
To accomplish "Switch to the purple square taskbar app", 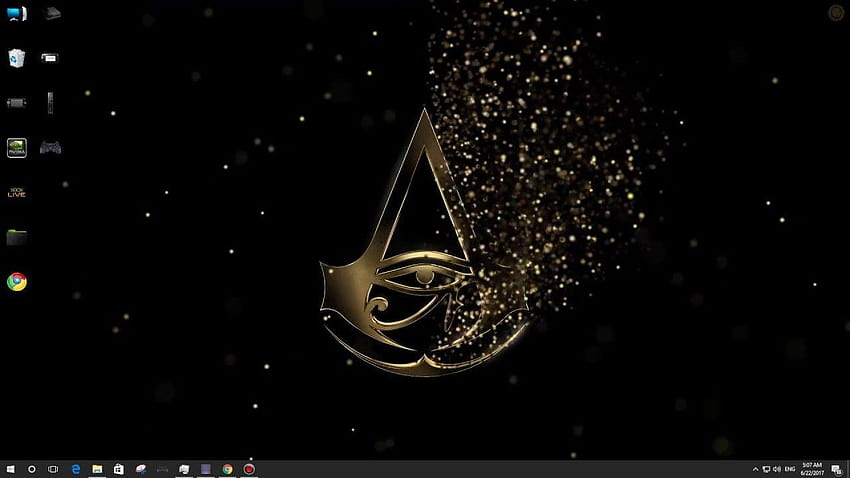I will [205, 469].
